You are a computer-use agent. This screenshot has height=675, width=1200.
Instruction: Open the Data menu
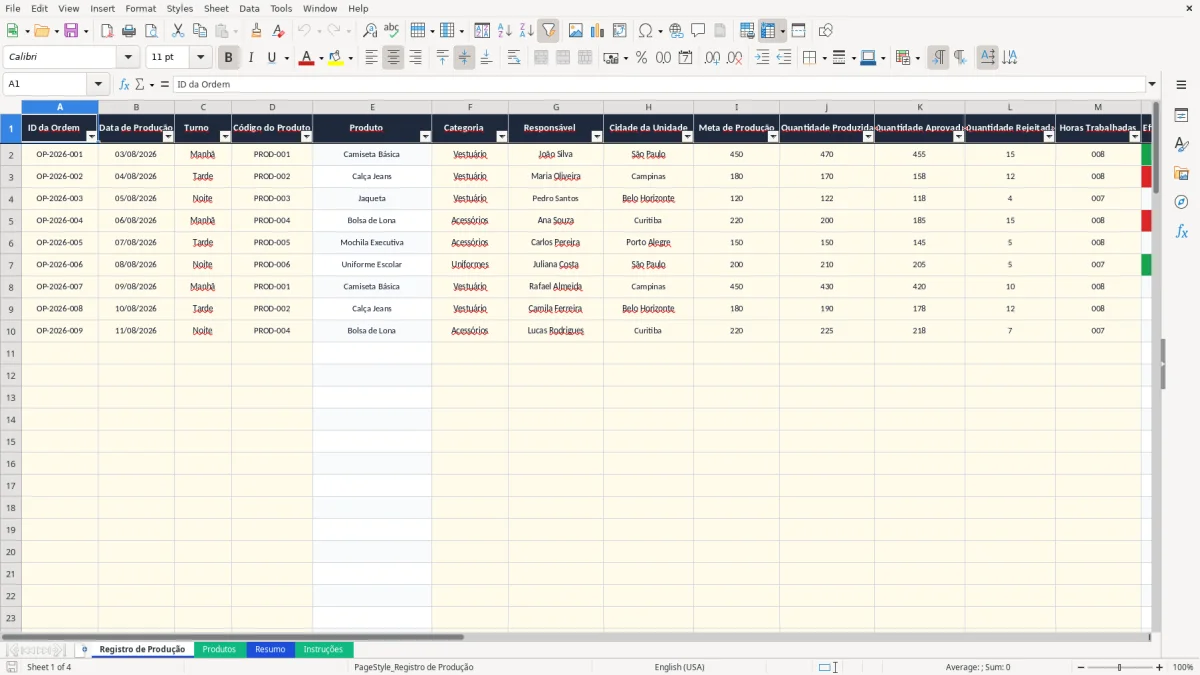[x=250, y=8]
